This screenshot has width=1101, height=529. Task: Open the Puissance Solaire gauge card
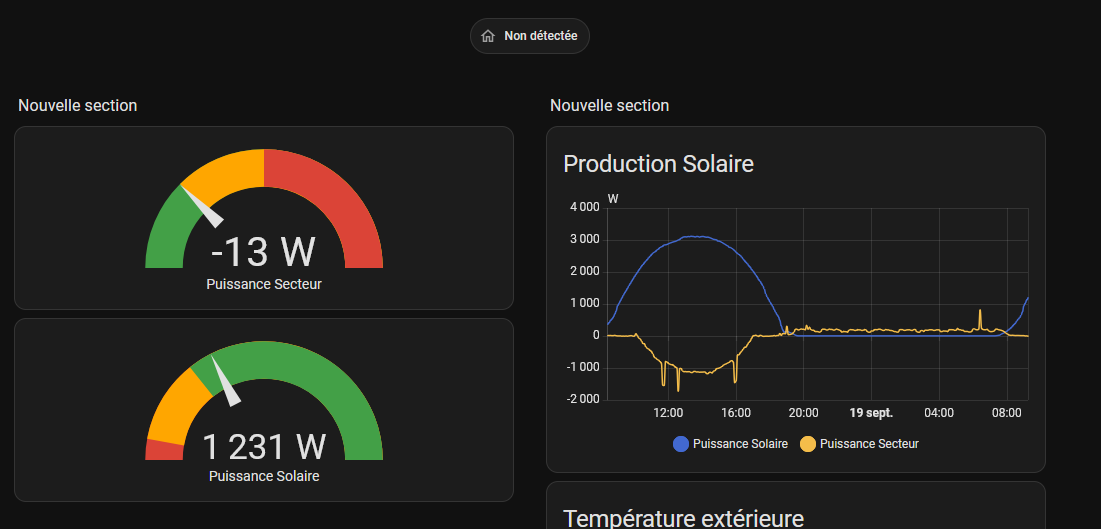pos(264,410)
